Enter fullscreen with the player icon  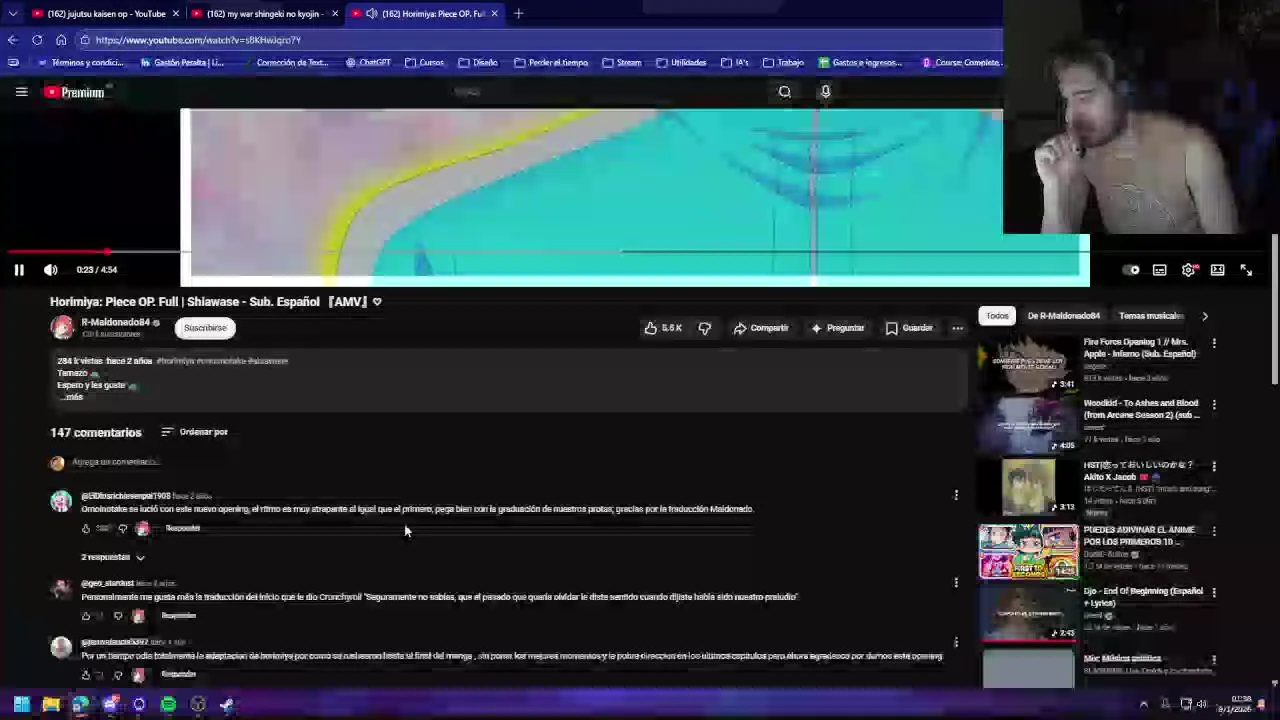point(1246,269)
